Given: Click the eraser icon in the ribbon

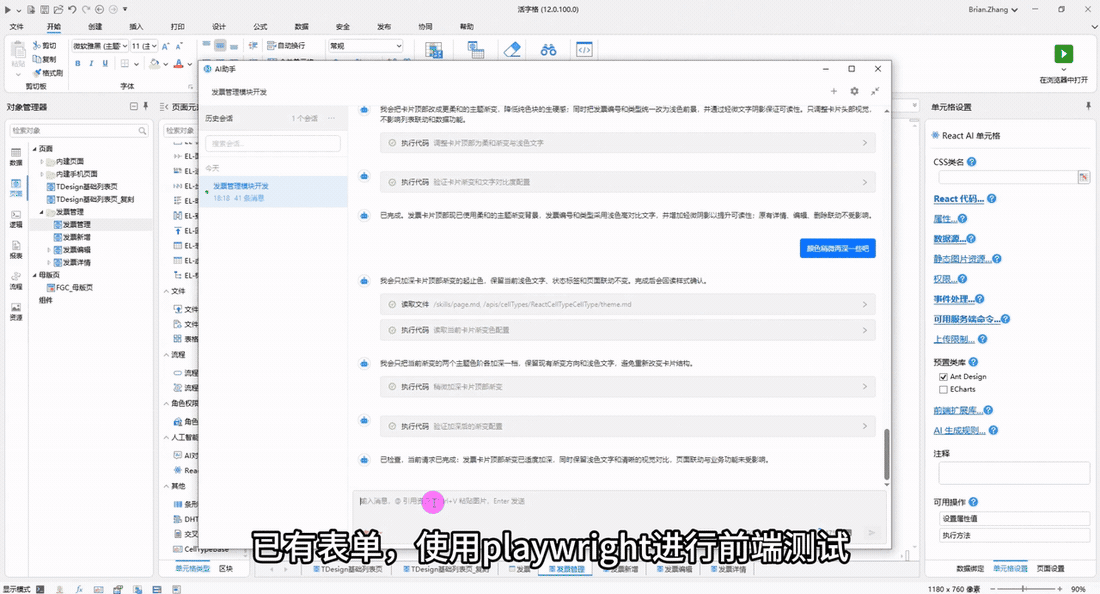Looking at the screenshot, I should click(x=512, y=50).
